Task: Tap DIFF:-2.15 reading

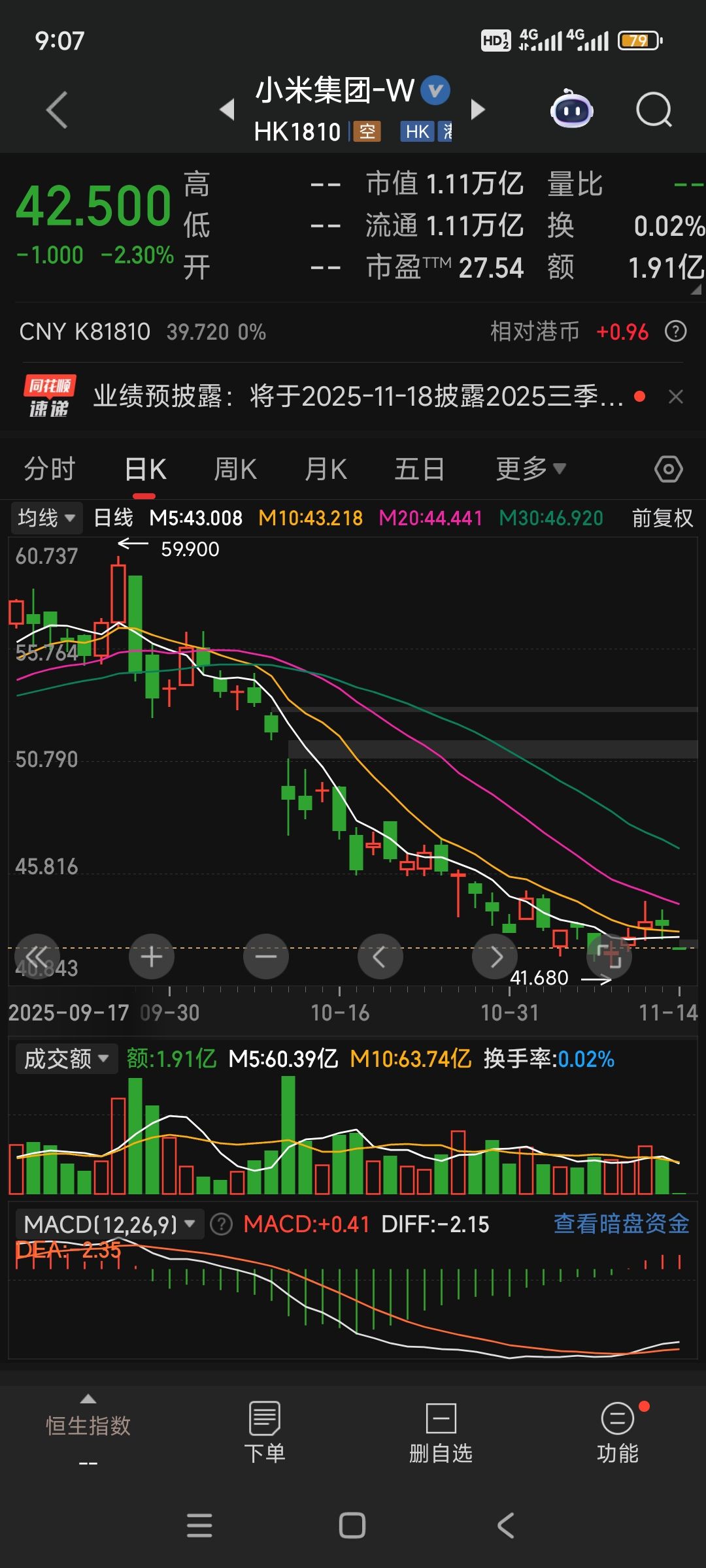Action: pyautogui.click(x=435, y=1224)
